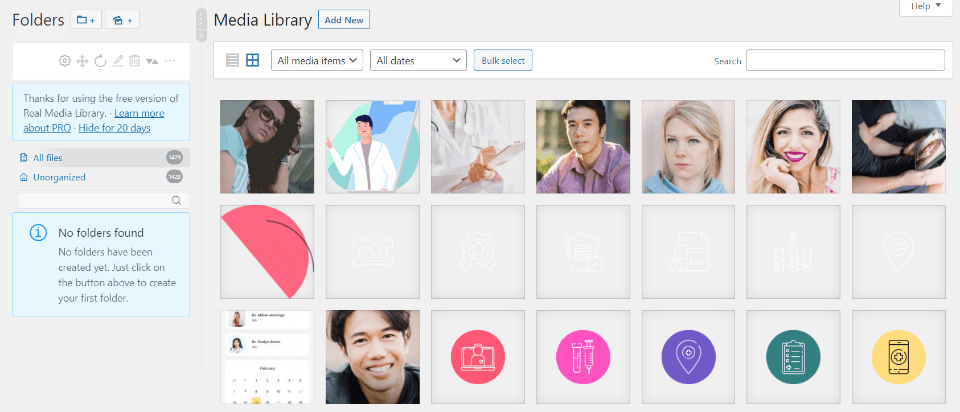Screen dimensions: 960x412
Task: Click the Unorganized home icon
Action: tap(23, 177)
